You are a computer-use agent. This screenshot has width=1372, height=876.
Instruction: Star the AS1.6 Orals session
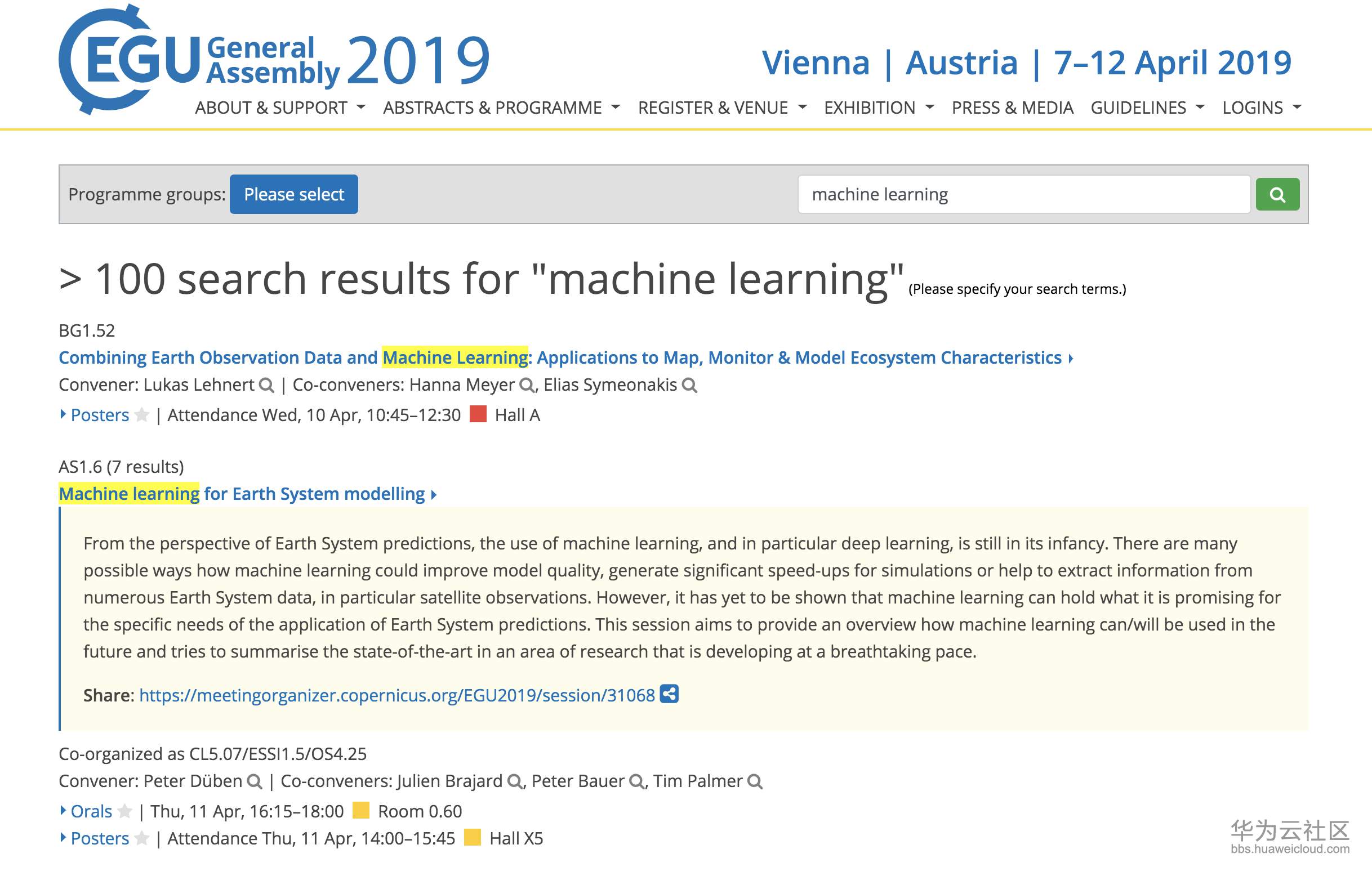pyautogui.click(x=125, y=812)
